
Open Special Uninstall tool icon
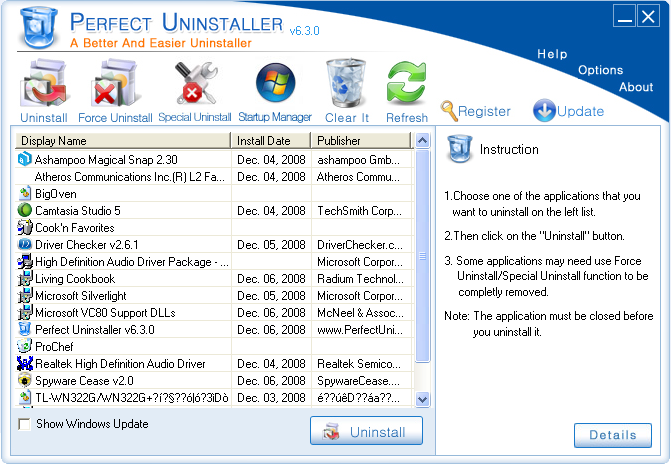tap(195, 83)
